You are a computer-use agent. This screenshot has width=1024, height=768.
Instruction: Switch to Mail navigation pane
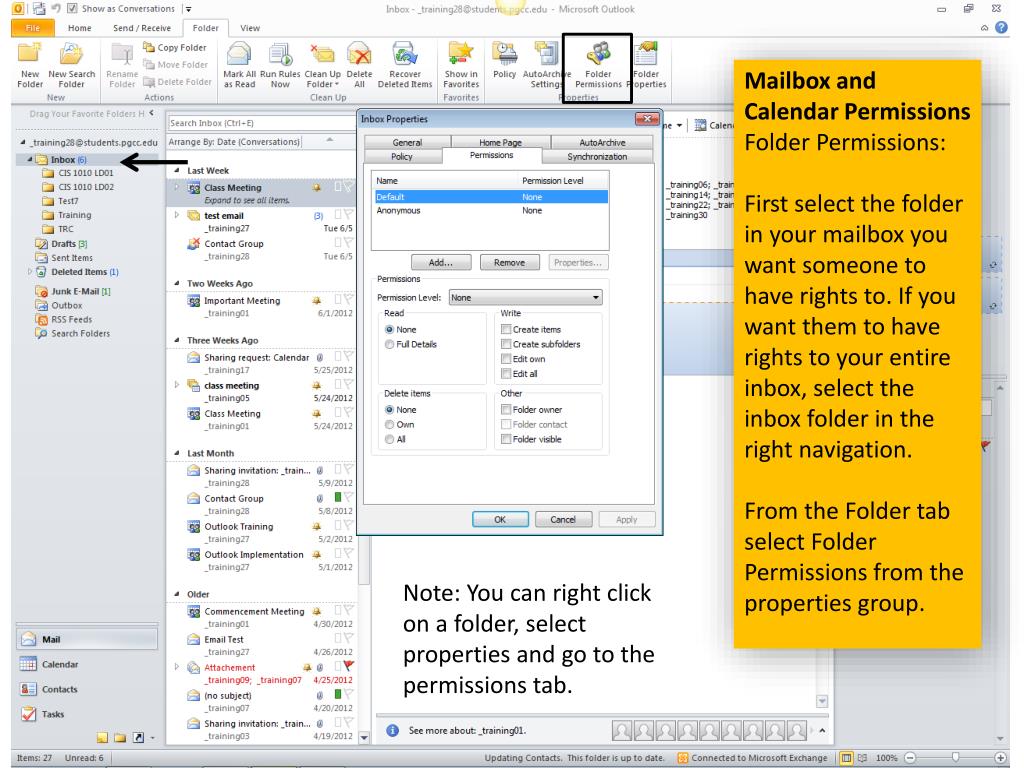click(x=87, y=639)
